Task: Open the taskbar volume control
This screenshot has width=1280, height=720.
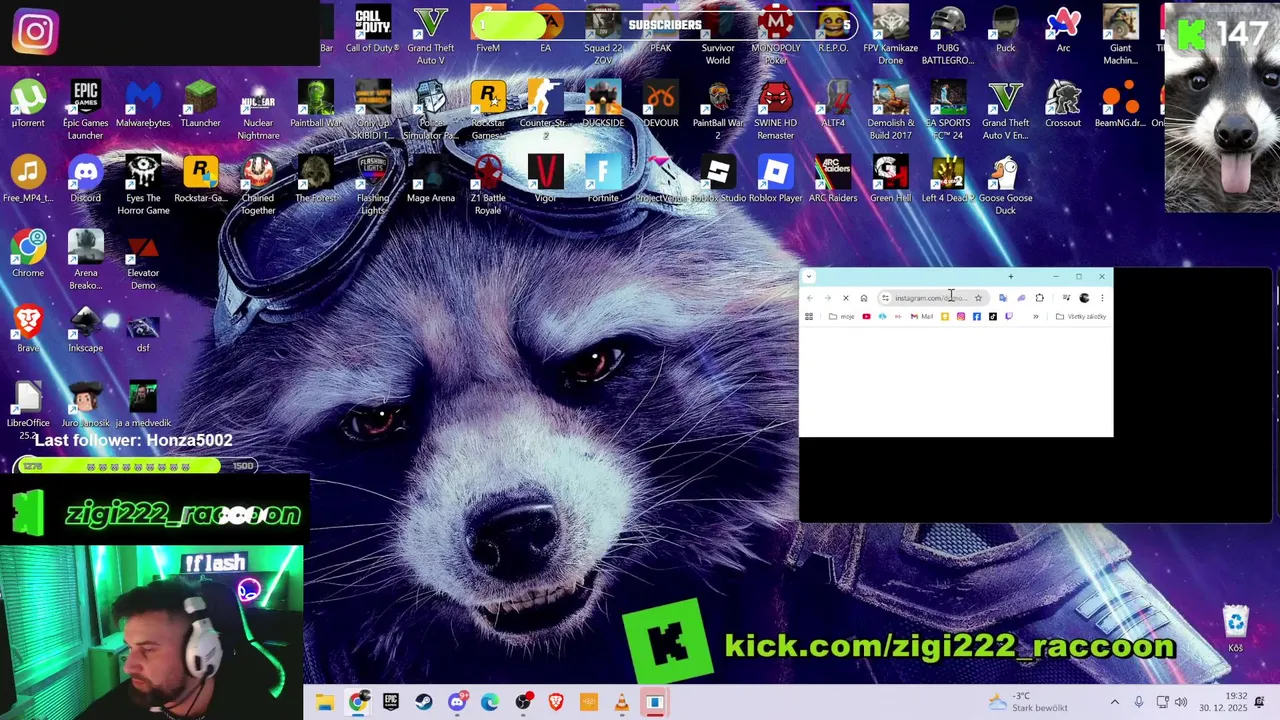Action: (x=1181, y=702)
